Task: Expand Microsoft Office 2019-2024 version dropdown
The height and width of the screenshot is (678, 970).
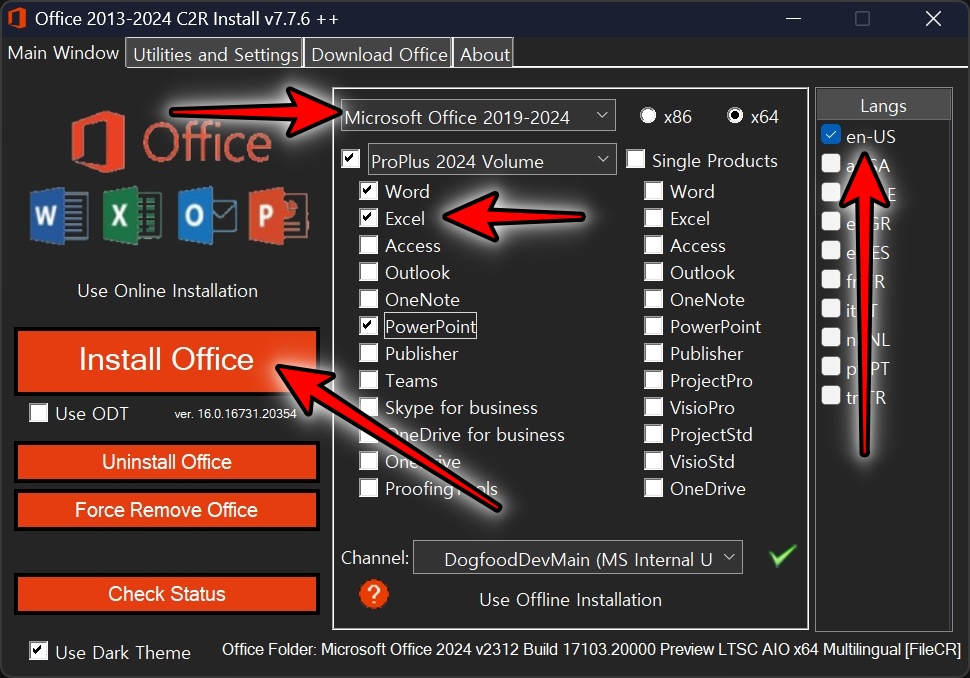Action: (478, 116)
